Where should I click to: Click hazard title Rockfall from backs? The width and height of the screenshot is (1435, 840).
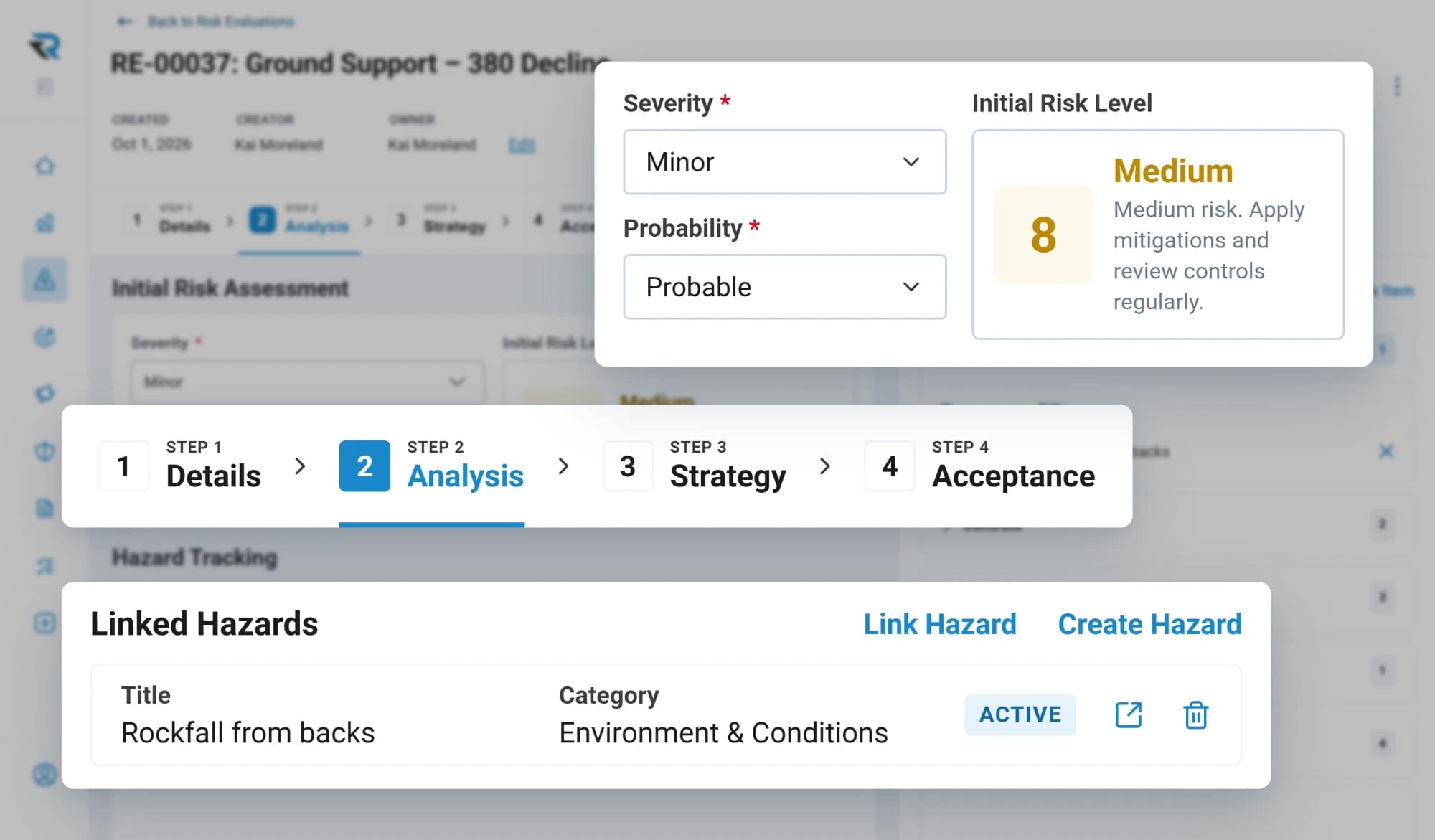pyautogui.click(x=248, y=733)
